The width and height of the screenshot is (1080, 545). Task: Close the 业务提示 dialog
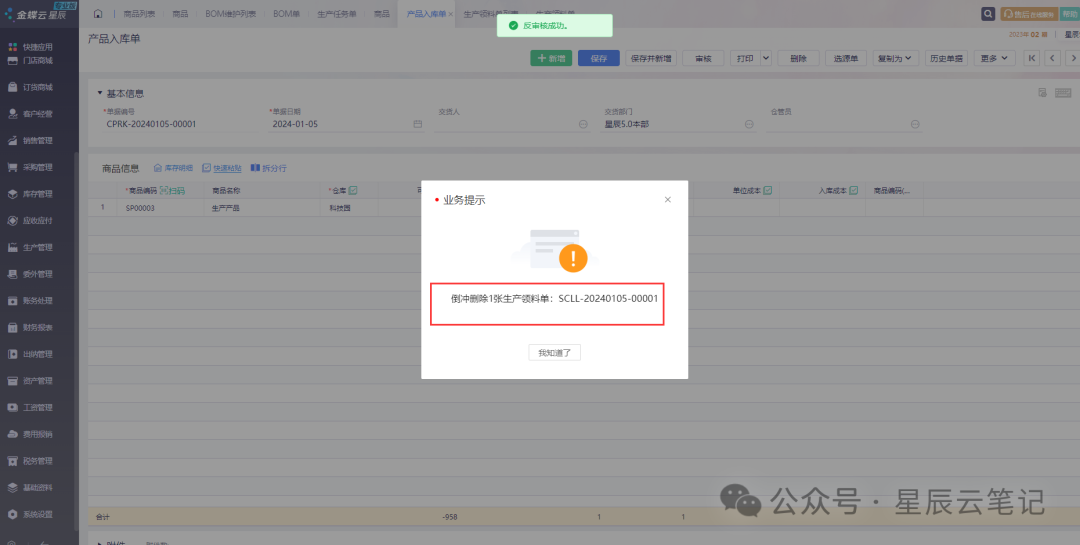668,200
